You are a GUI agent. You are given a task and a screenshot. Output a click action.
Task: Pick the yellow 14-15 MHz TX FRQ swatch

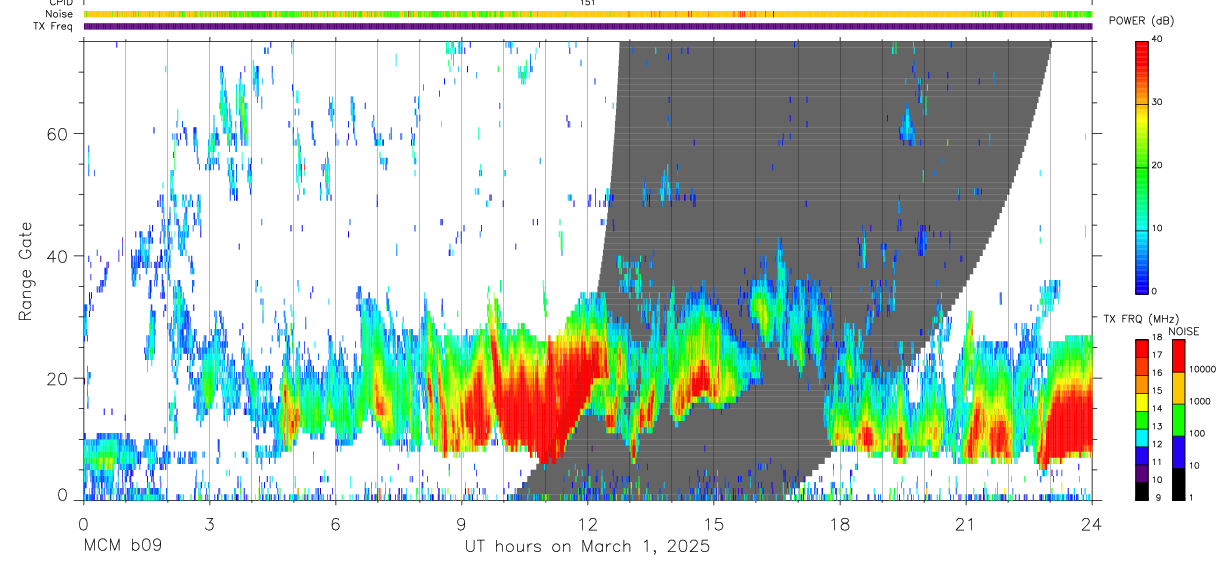(x=1141, y=401)
